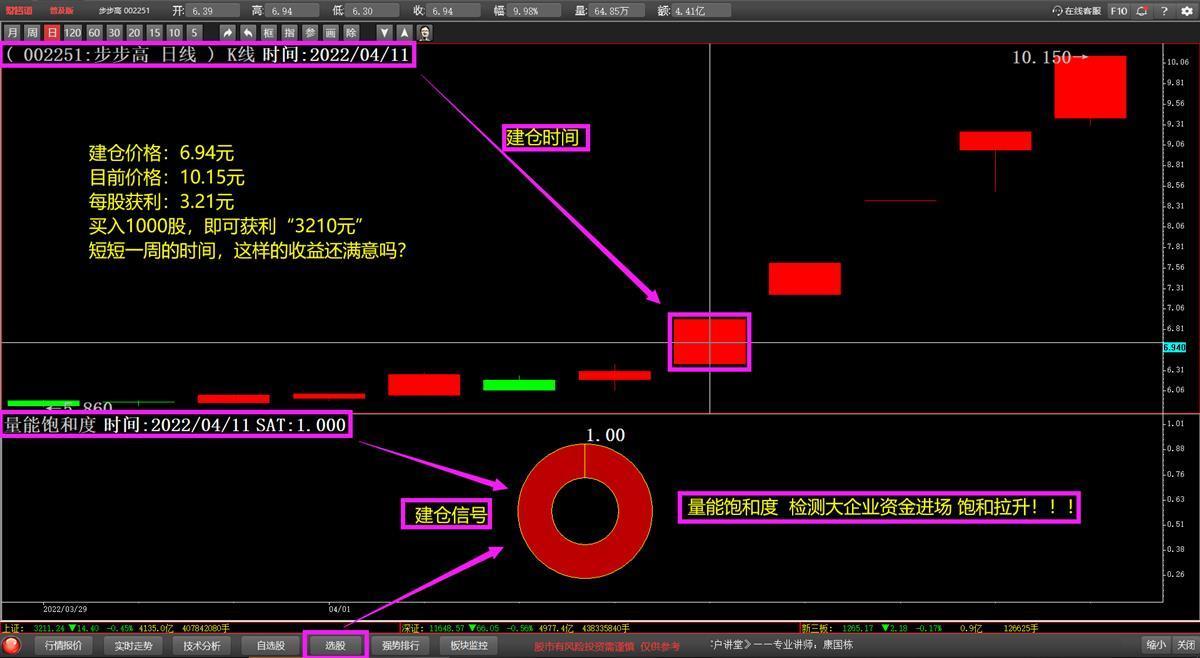Switch to weekly (周) K-line period
The width and height of the screenshot is (1200, 658).
pos(31,33)
